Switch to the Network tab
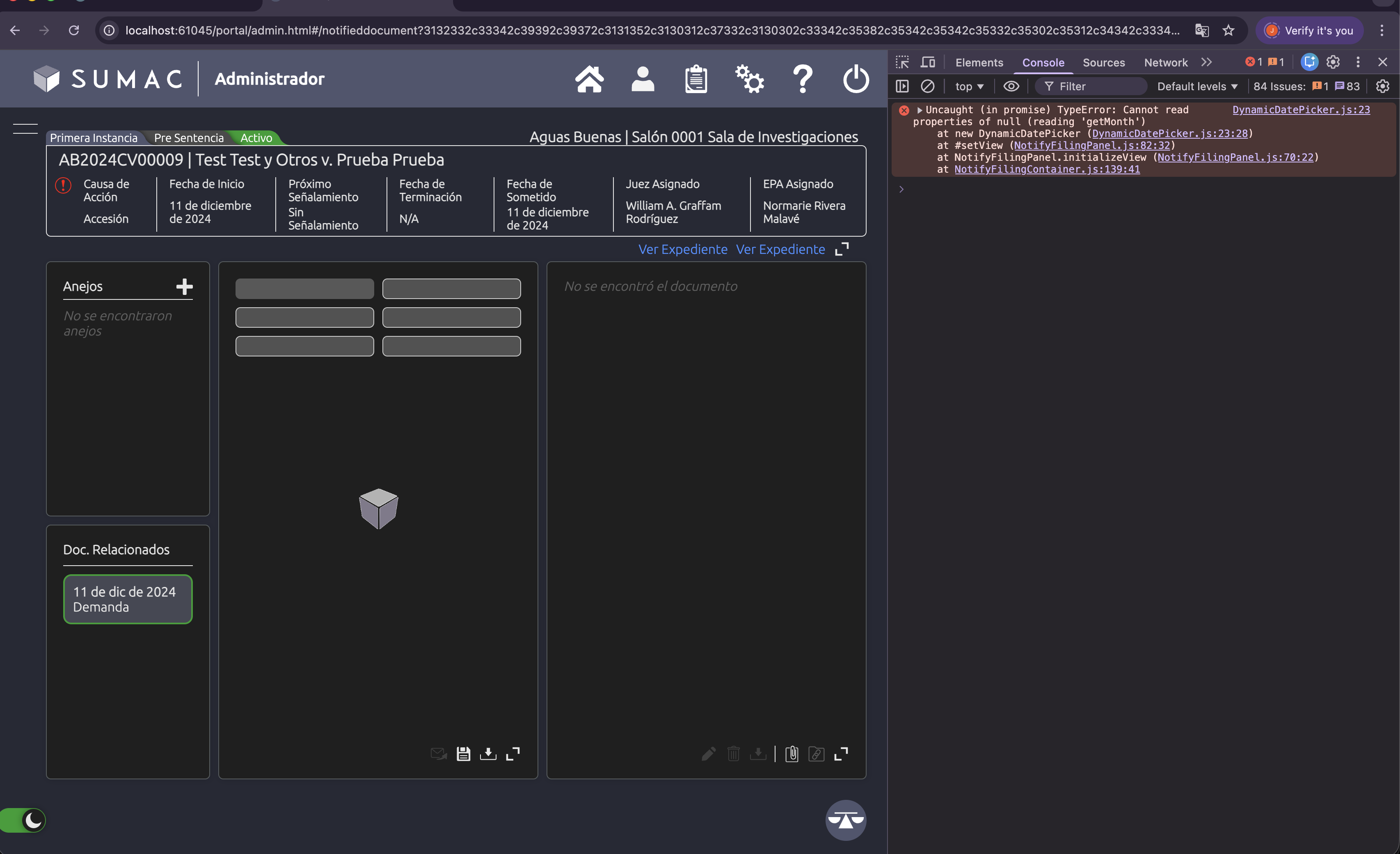The image size is (1400, 854). [1165, 62]
